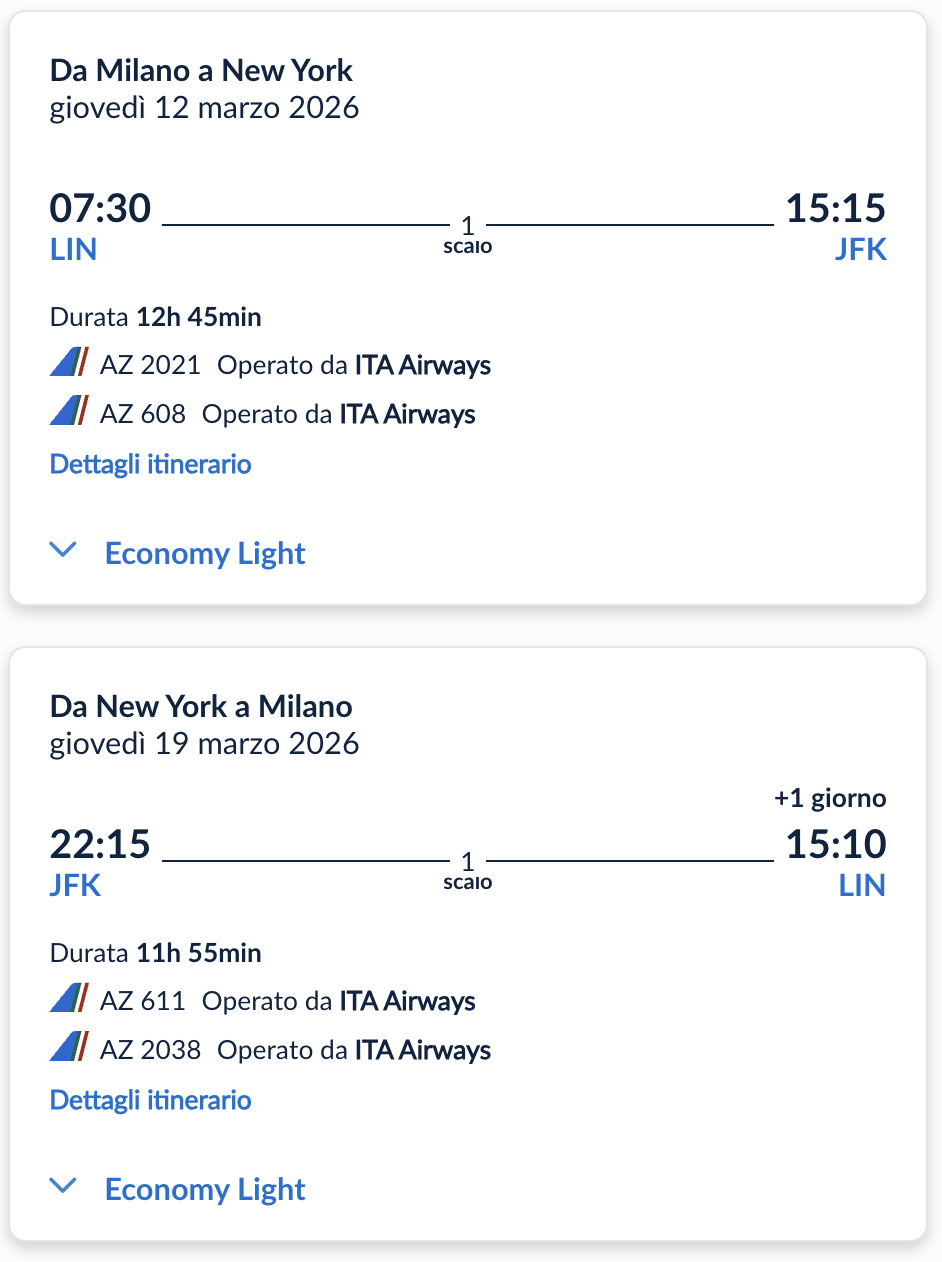
Task: Open Dettagli itinerario for the Milano–New York flight
Action: 150,464
